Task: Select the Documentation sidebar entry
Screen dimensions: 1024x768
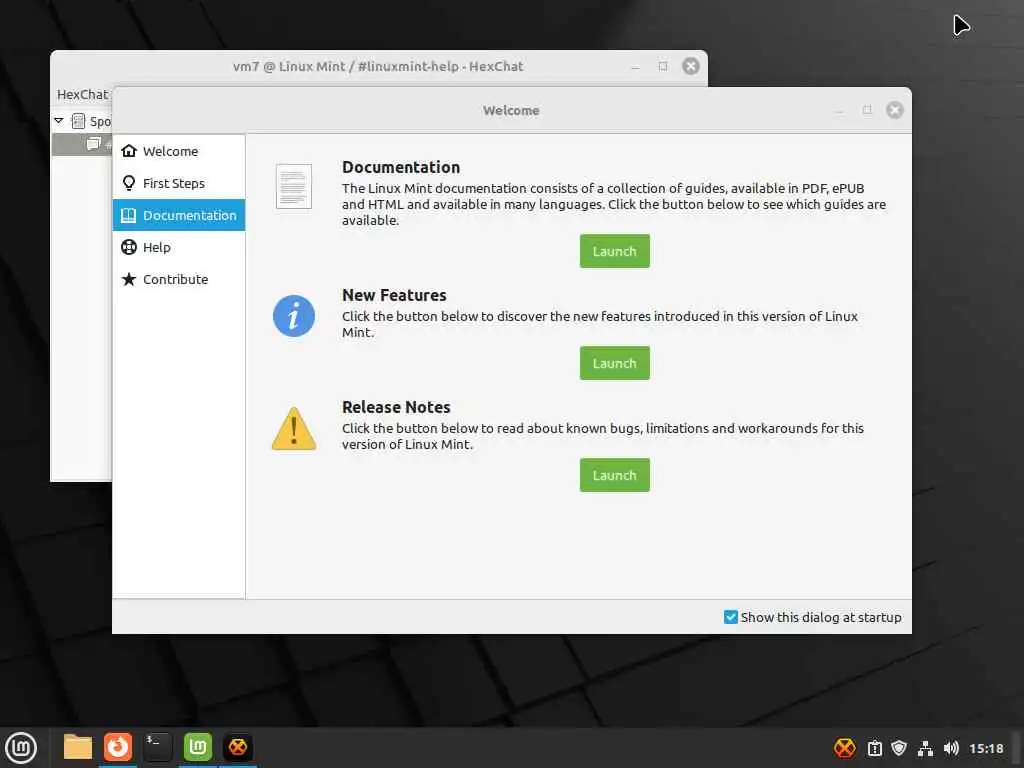Action: click(178, 215)
